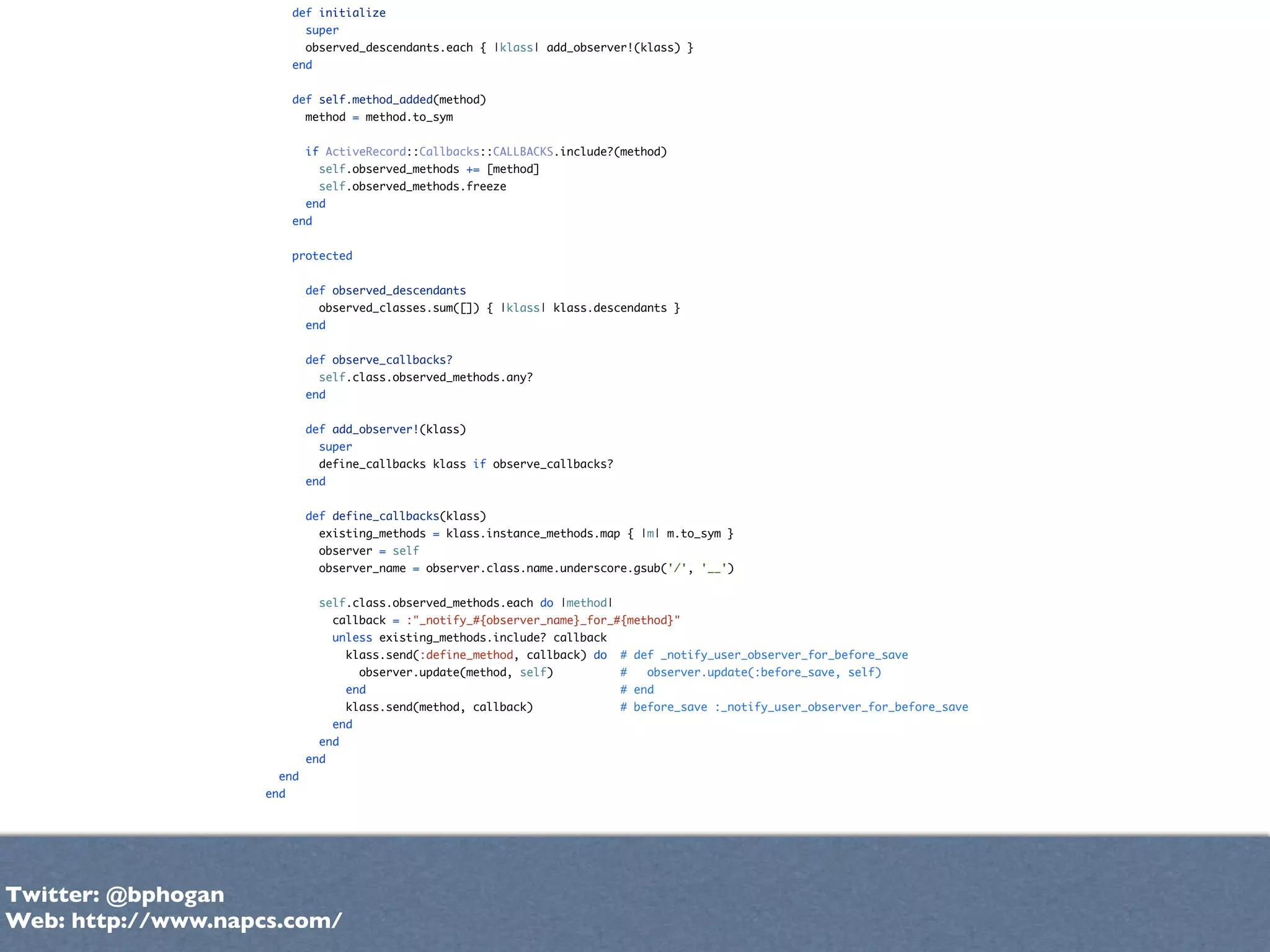Click 'ActiveRecord::Callbacks::CALLBACKS.include?(method)' text
Image resolution: width=1270 pixels, height=952 pixels.
496,152
